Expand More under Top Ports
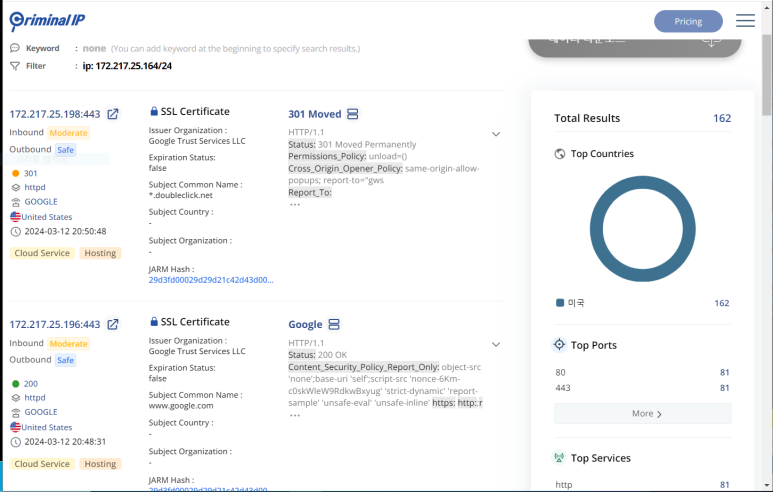The height and width of the screenshot is (492, 773). pyautogui.click(x=643, y=414)
